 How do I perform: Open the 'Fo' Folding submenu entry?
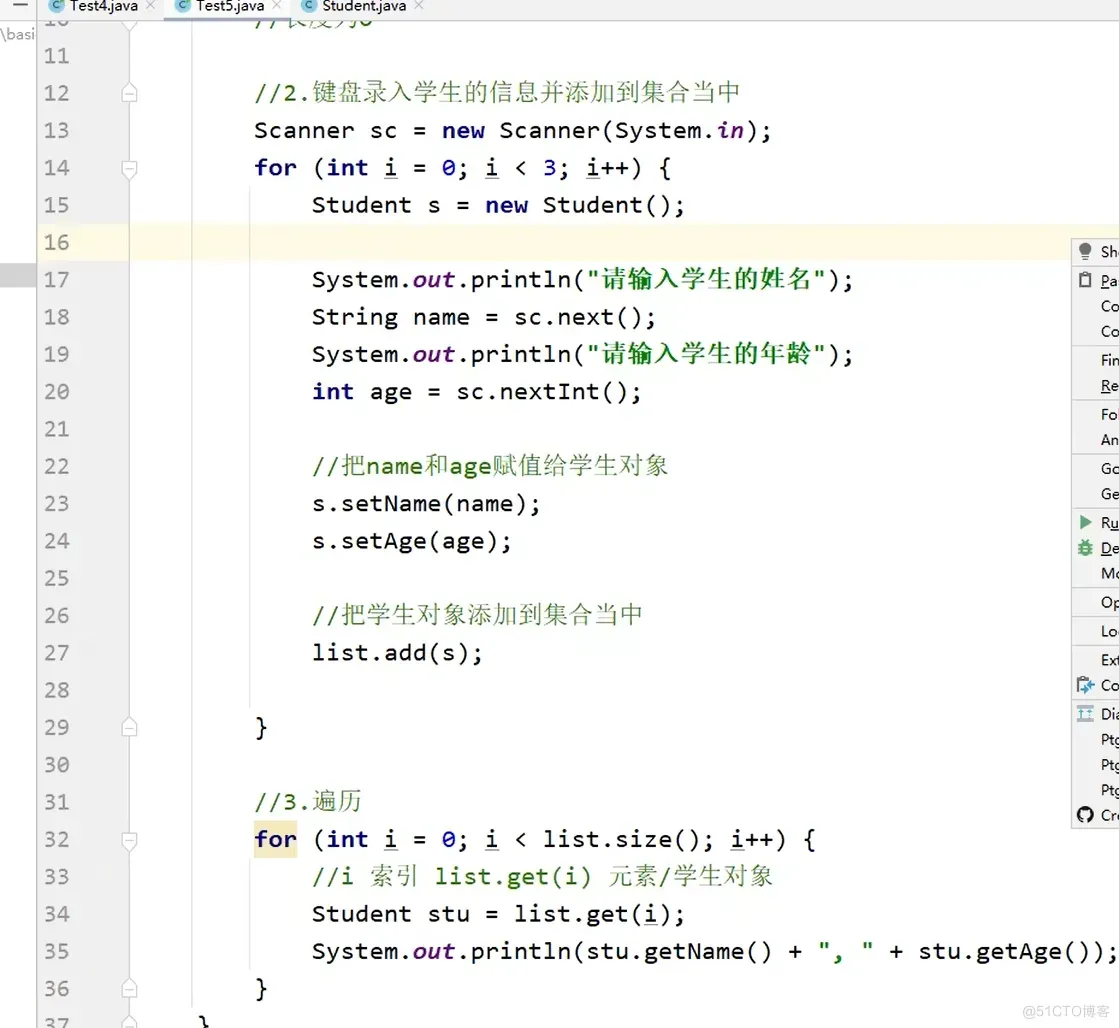(x=1109, y=414)
